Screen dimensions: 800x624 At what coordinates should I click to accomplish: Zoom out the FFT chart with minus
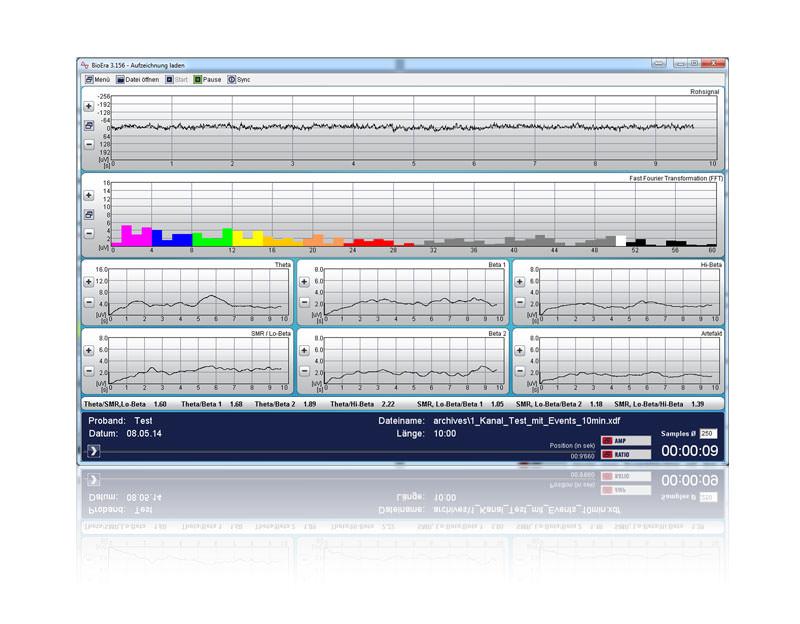pos(89,234)
